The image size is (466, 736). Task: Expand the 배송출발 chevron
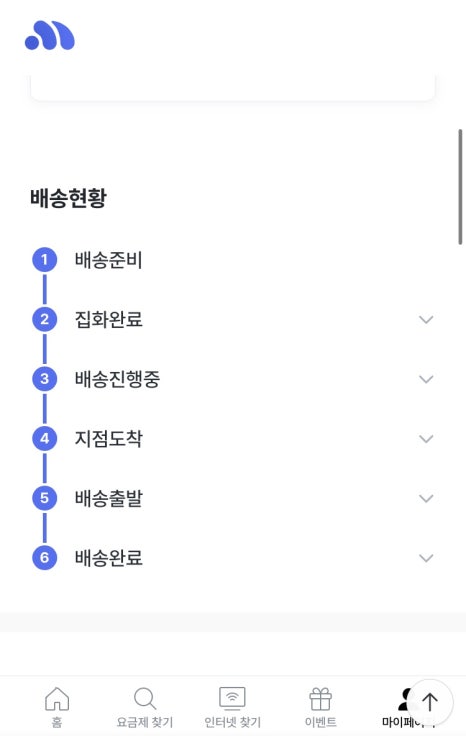tap(426, 498)
